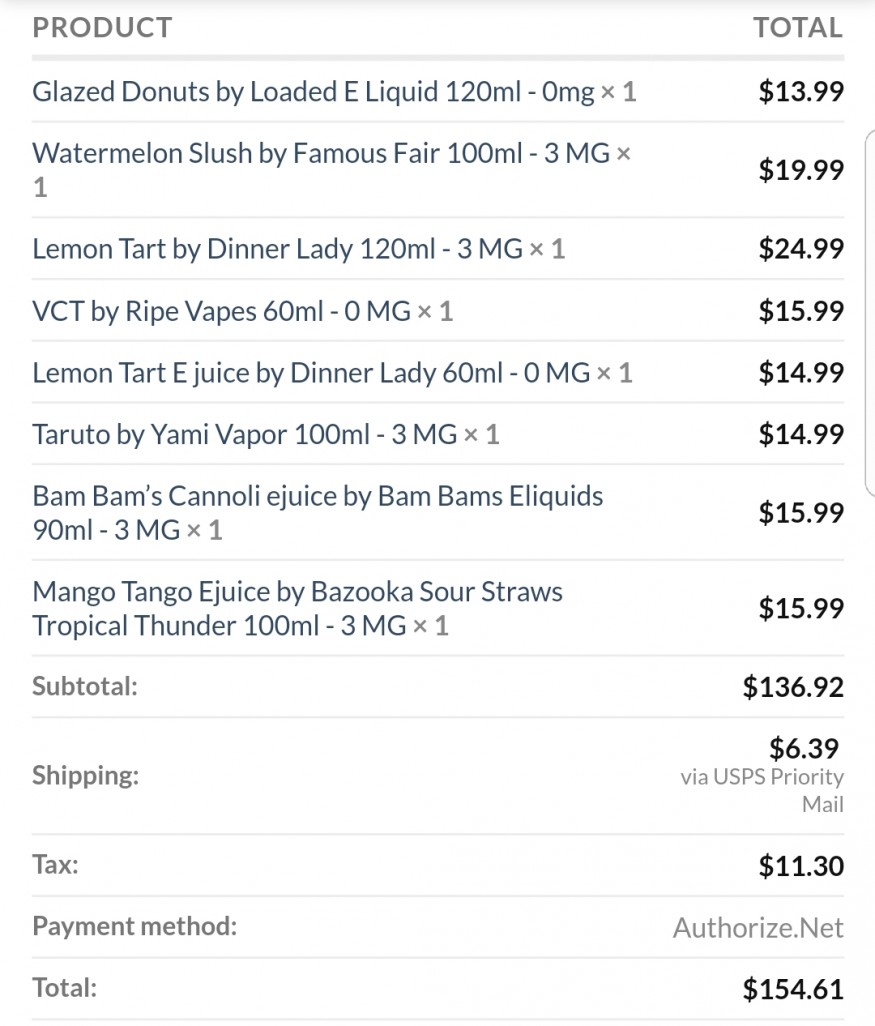Select Lemon Tart by Dinner Lady 120ml item
The height and width of the screenshot is (1026, 875).
[x=277, y=249]
